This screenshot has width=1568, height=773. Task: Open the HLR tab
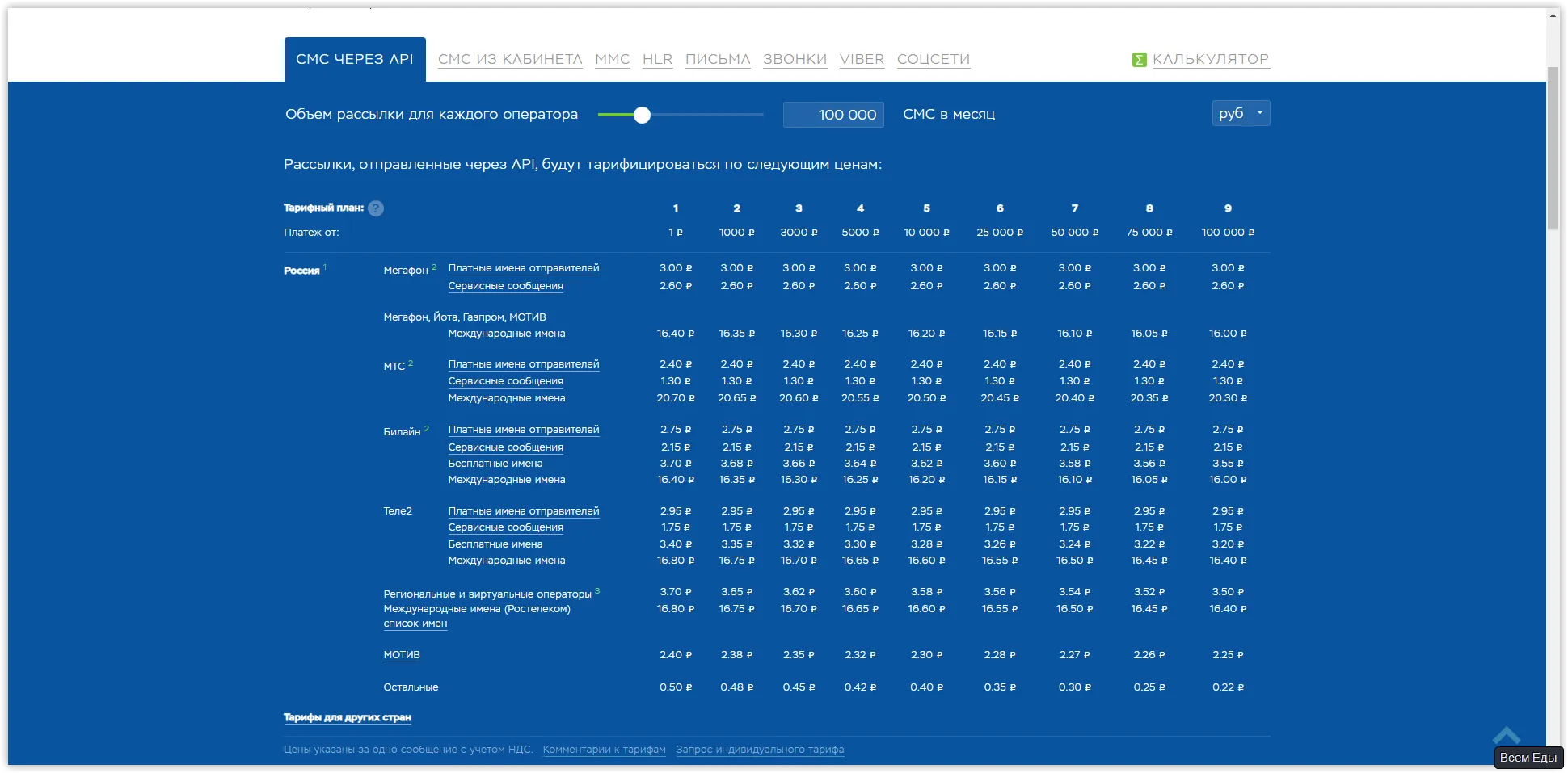[658, 59]
